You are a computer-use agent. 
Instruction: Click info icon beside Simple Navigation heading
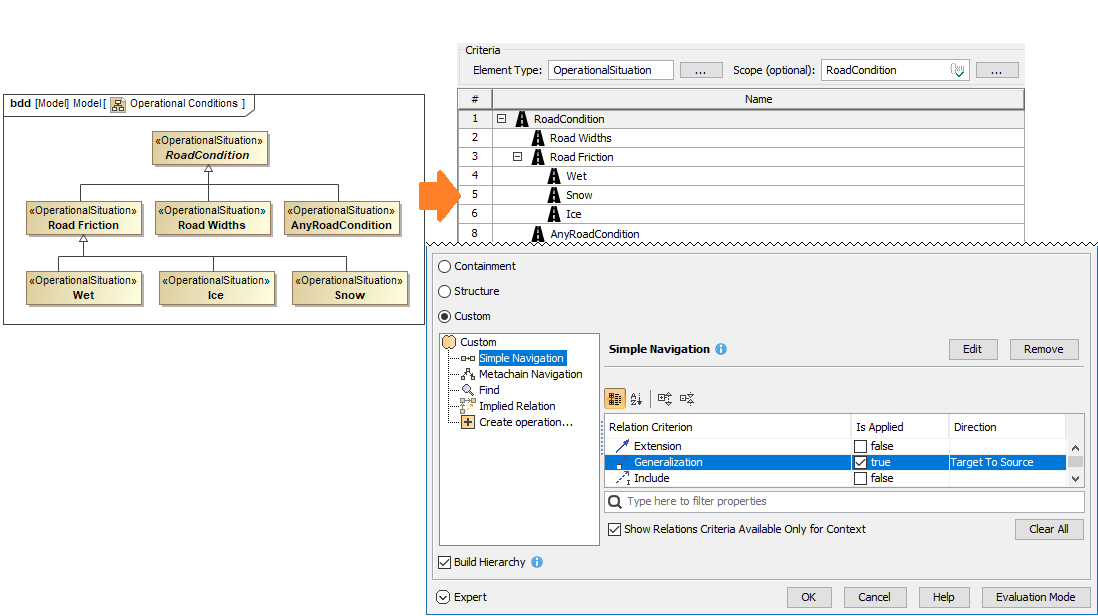721,349
